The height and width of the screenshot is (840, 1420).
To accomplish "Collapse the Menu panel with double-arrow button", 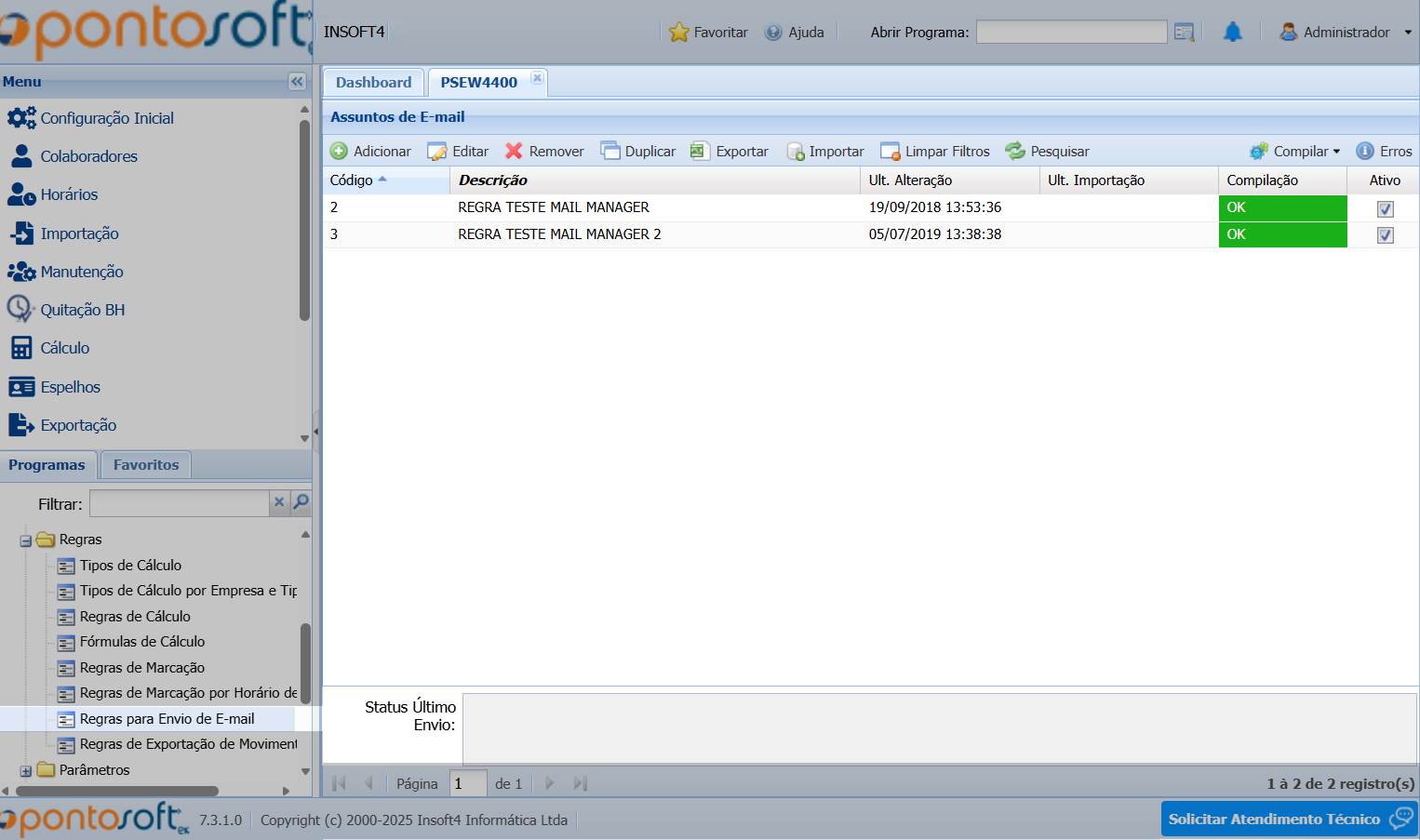I will point(297,82).
